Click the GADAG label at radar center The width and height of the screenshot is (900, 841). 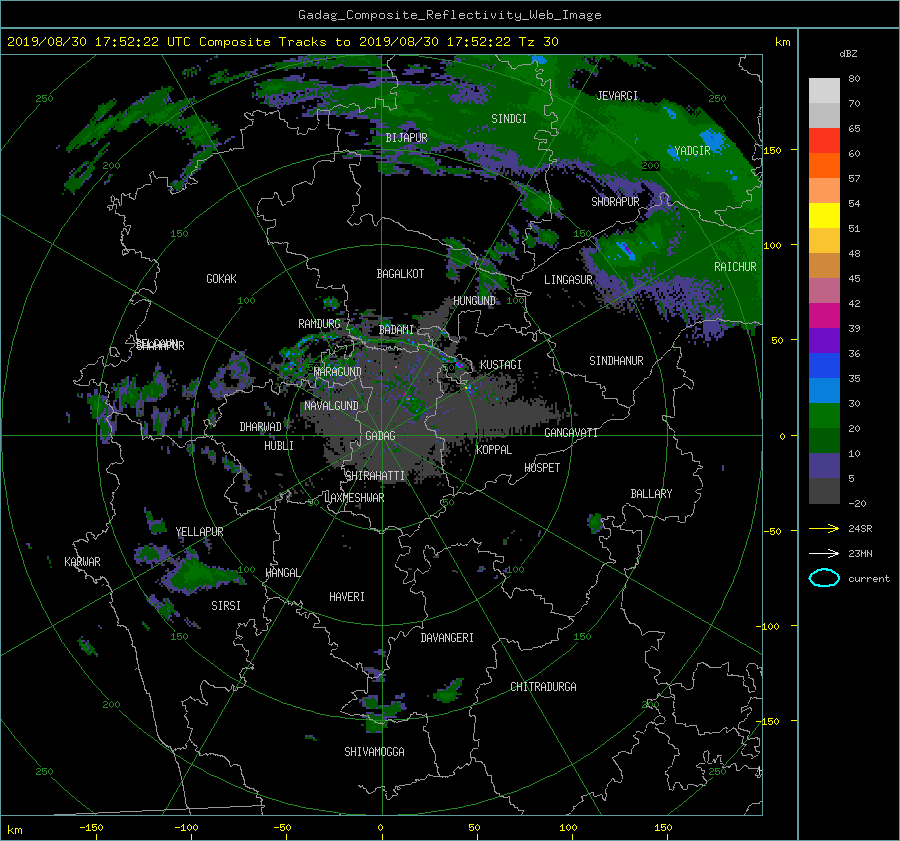tap(381, 436)
